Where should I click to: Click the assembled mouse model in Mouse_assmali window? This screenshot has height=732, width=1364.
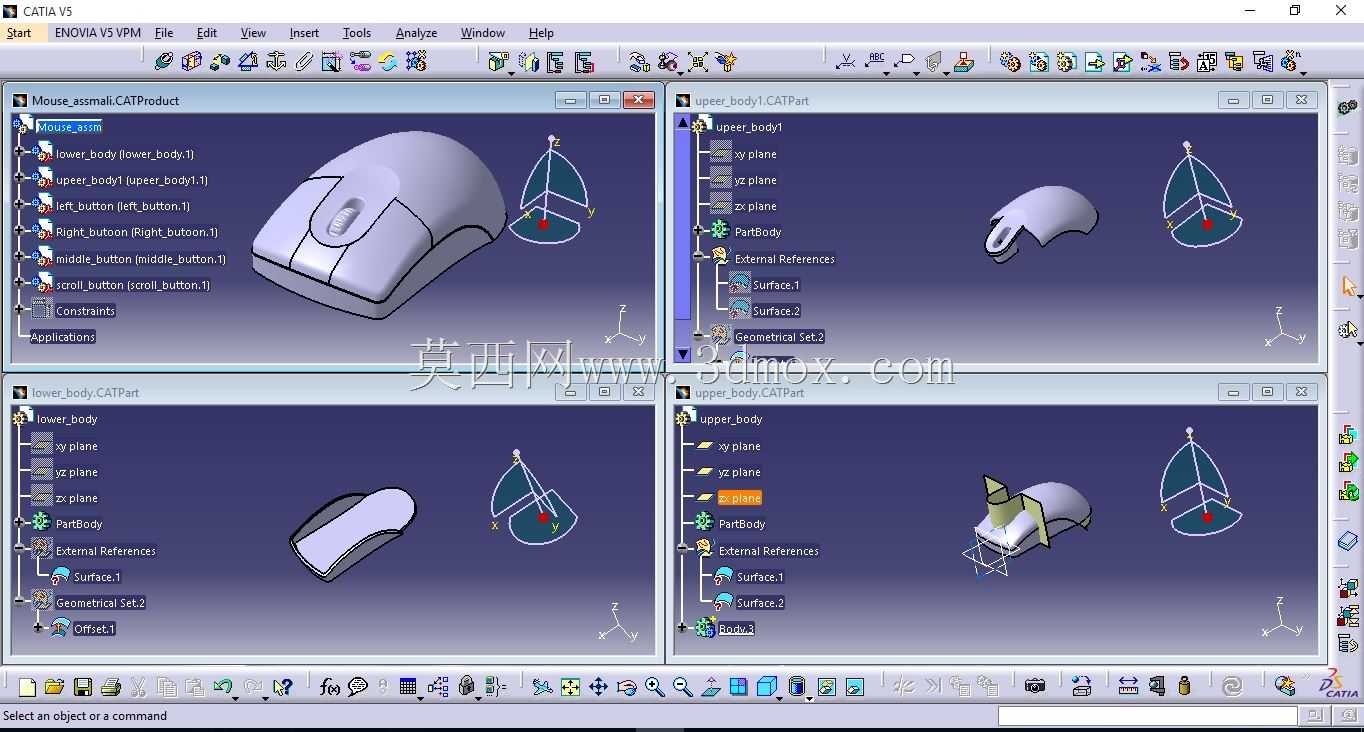coord(378,225)
